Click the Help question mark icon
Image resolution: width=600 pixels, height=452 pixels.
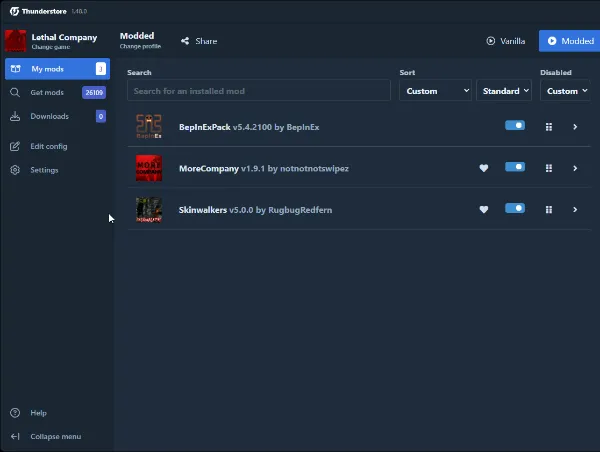coord(15,413)
